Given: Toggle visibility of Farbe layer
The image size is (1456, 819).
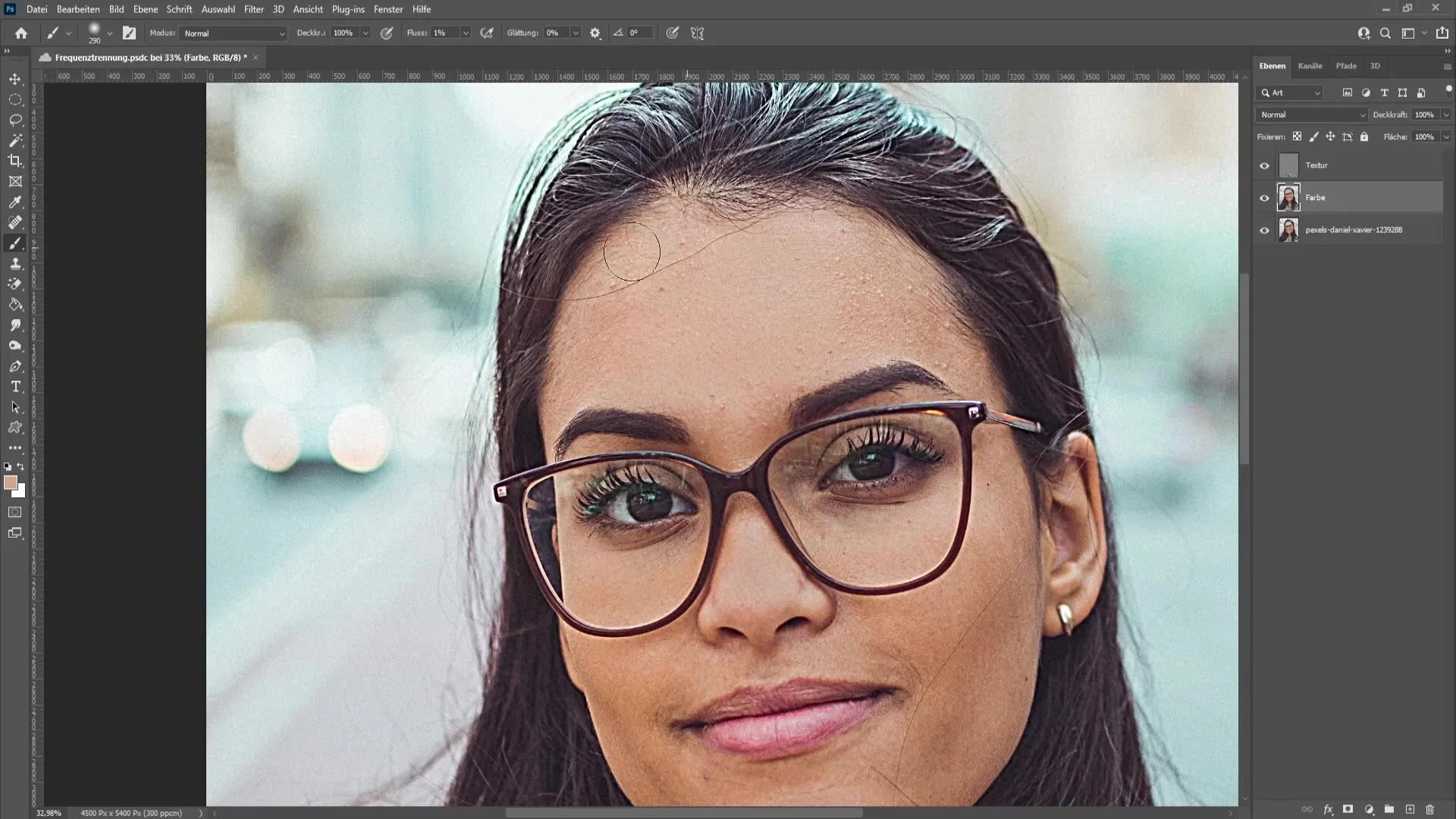Looking at the screenshot, I should pos(1264,197).
